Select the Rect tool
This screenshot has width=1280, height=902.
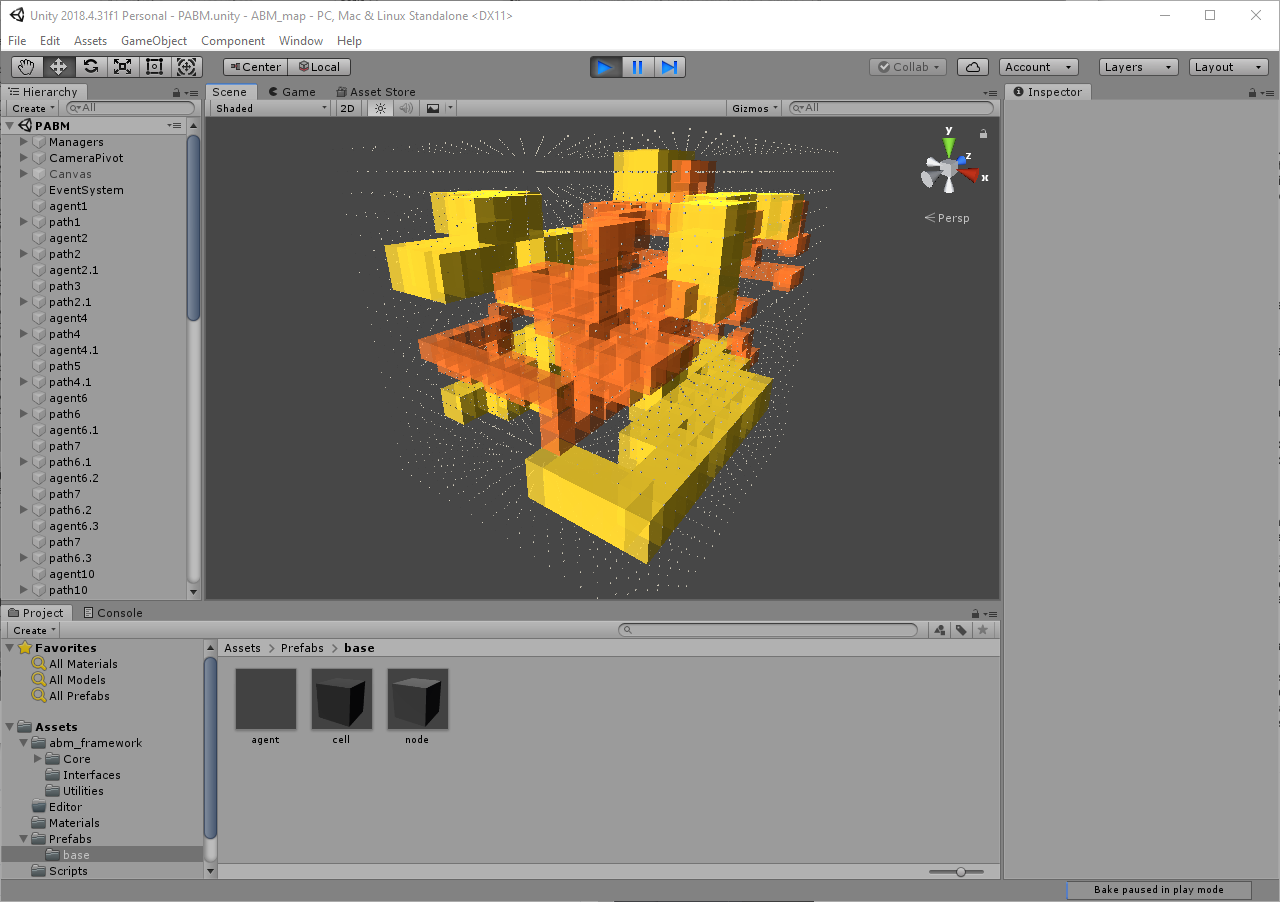[154, 66]
